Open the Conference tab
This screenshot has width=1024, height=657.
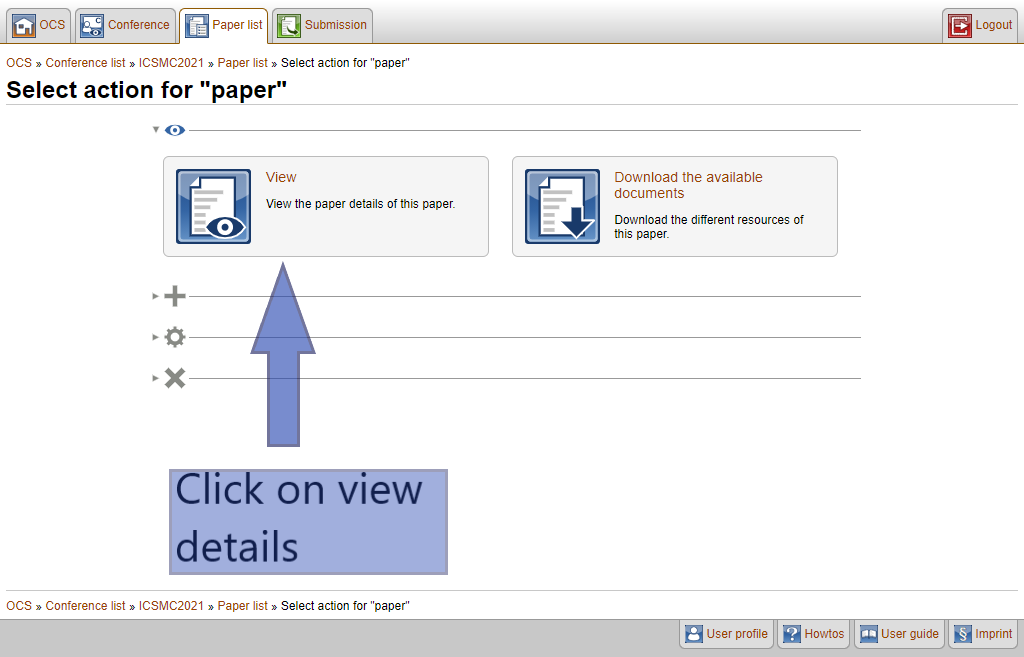click(126, 25)
